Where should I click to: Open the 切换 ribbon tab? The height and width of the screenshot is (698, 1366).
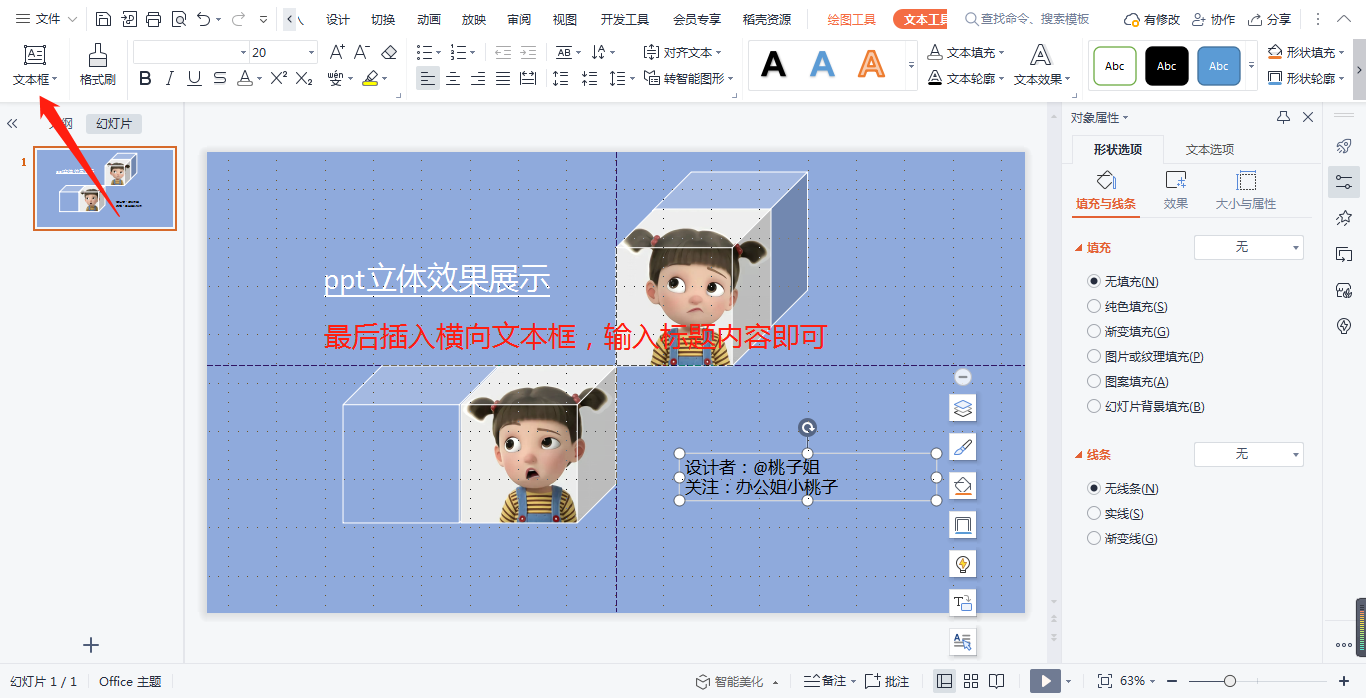(x=383, y=19)
